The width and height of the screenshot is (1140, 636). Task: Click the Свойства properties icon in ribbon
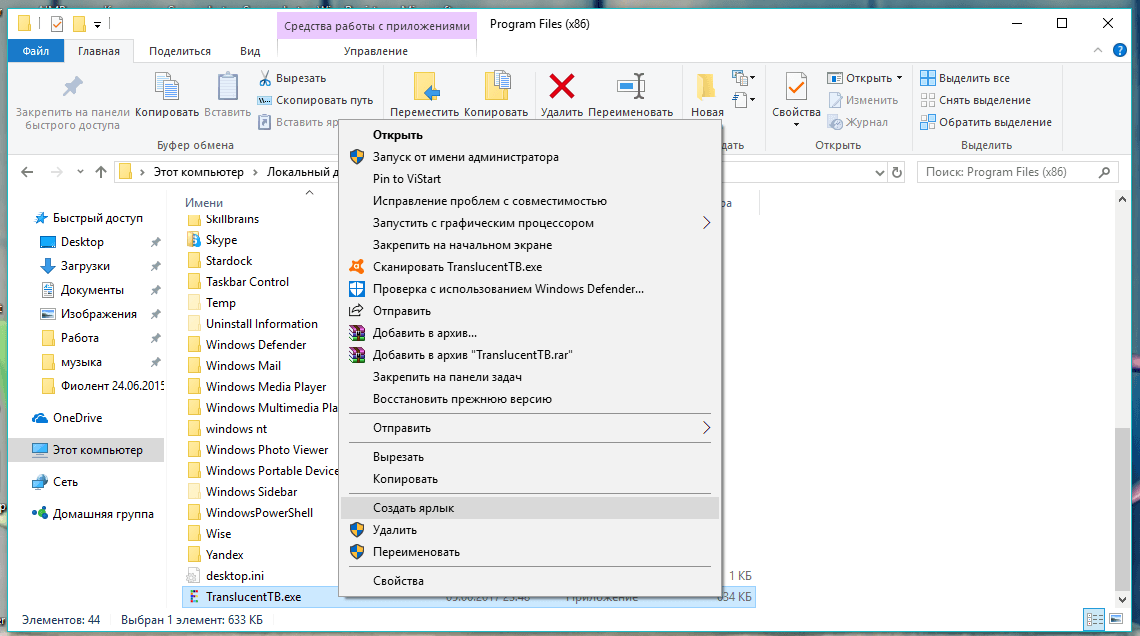tap(796, 86)
